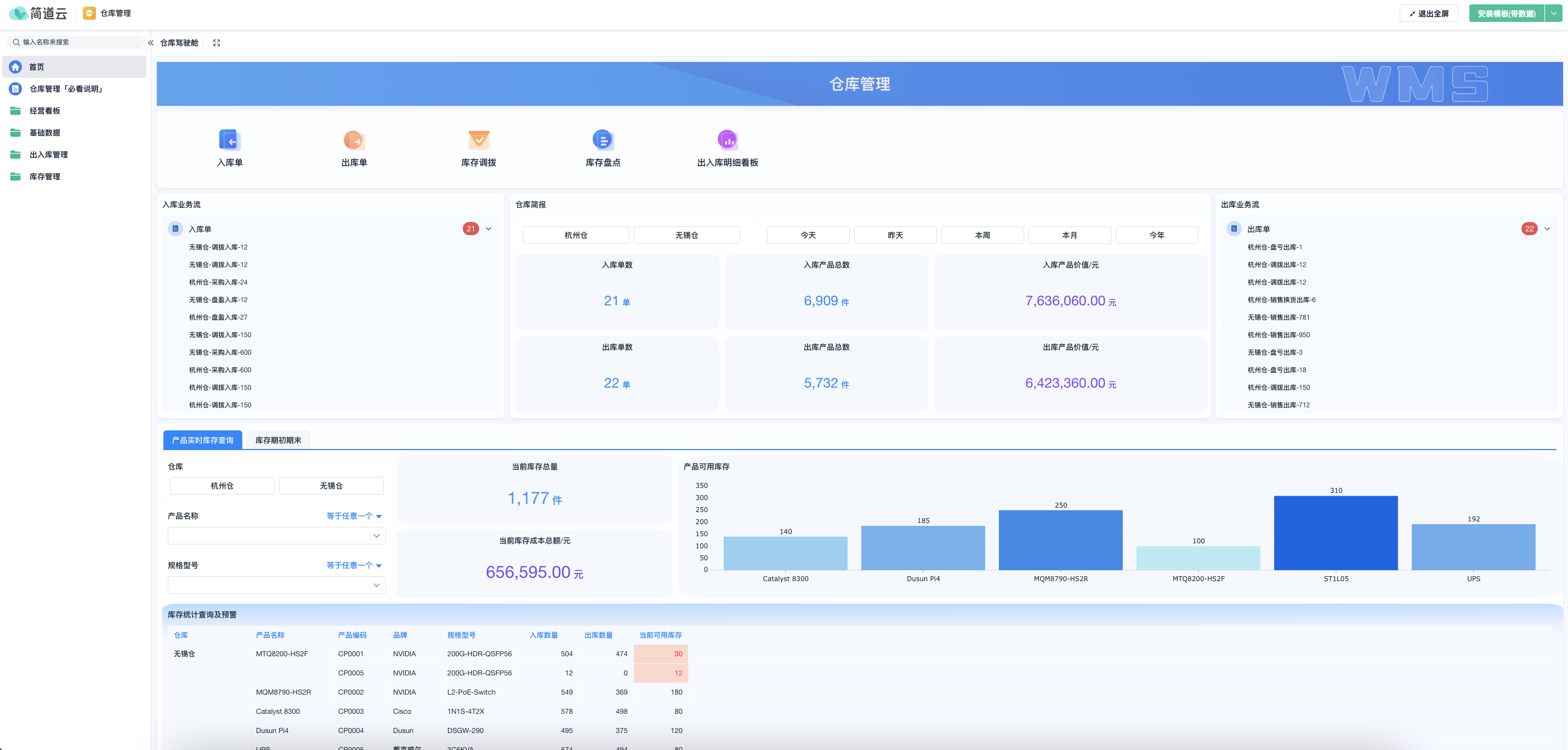
Task: Click 退出全屏 button
Action: (x=1428, y=13)
